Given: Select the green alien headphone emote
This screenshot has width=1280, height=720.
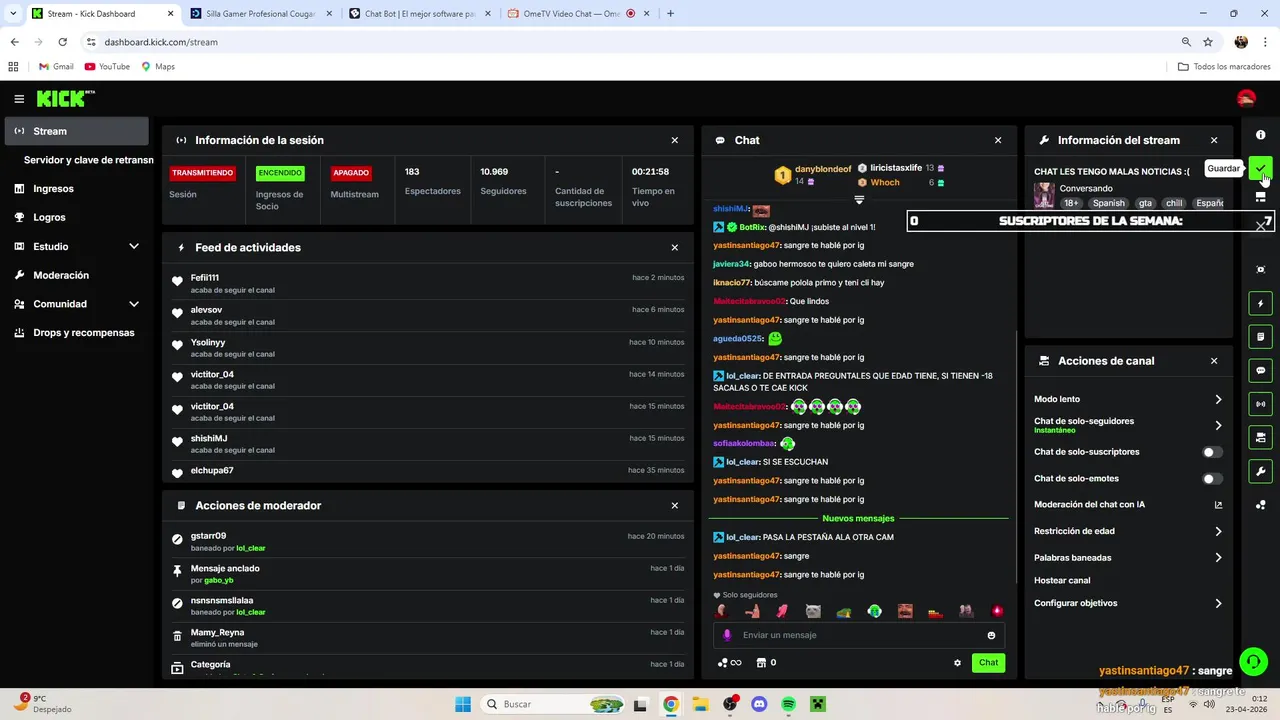Looking at the screenshot, I should 874,611.
